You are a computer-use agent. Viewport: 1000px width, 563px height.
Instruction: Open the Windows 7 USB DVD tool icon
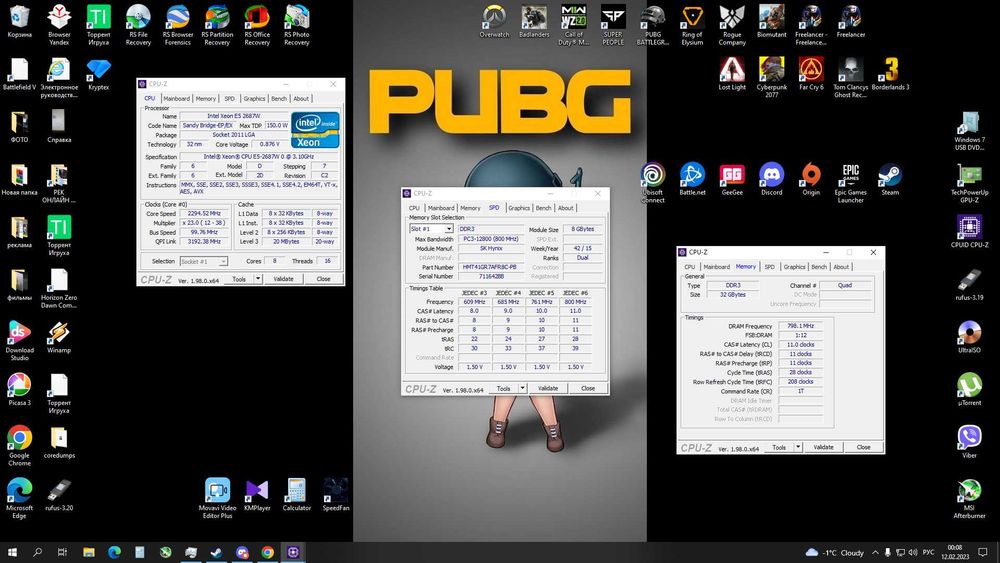click(969, 130)
